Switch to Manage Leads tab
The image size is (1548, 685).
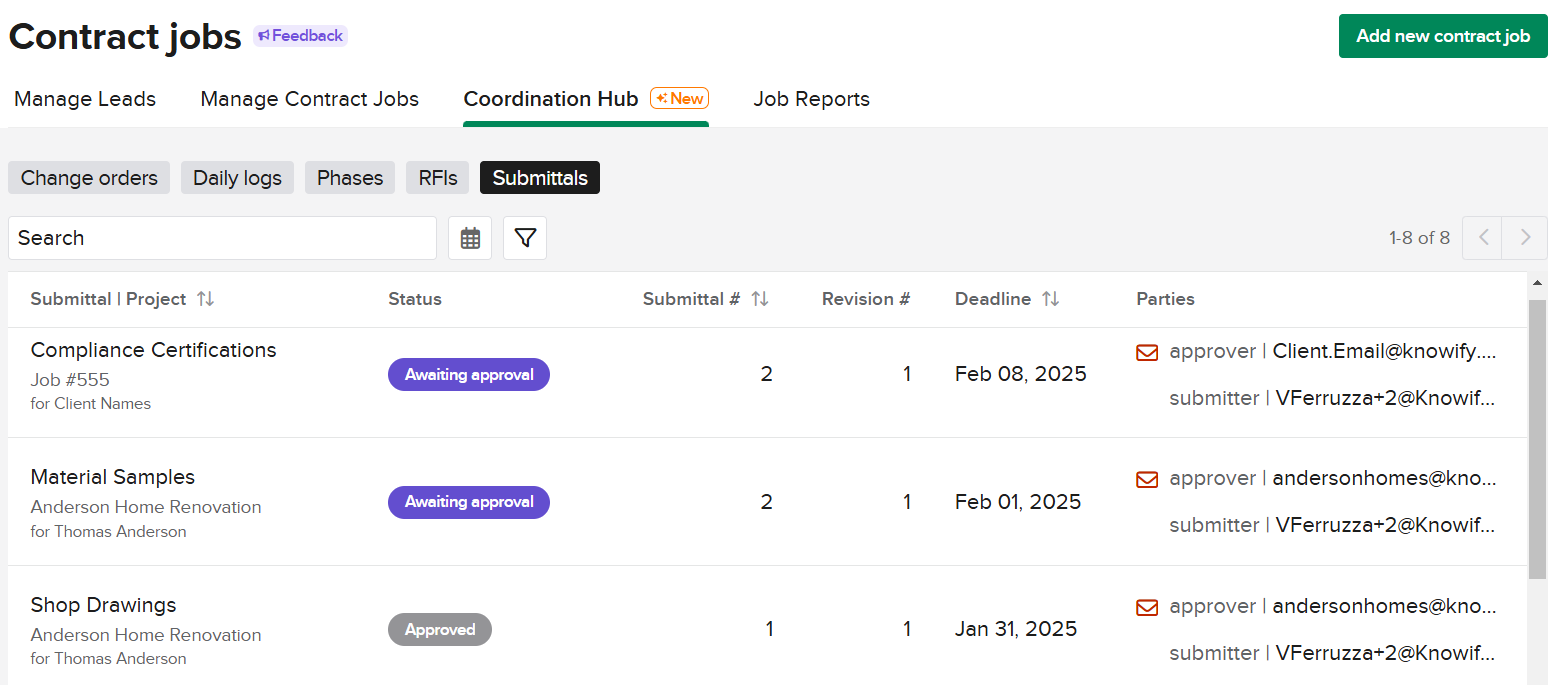(85, 99)
